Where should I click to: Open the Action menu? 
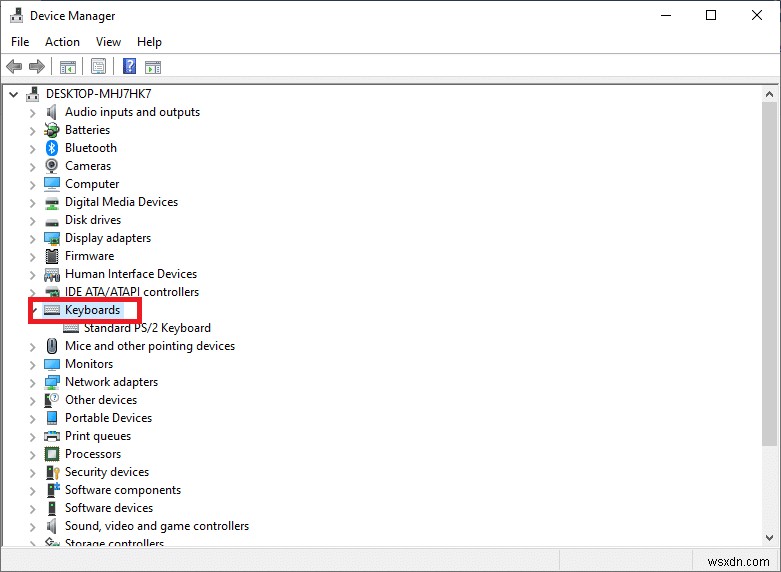click(62, 42)
